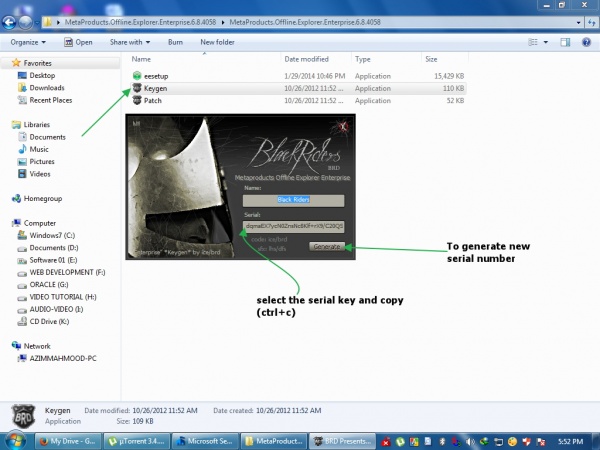Viewport: 600px width, 450px height.
Task: Open AUDIO-VIDEO (I:) drive
Action: point(56,309)
